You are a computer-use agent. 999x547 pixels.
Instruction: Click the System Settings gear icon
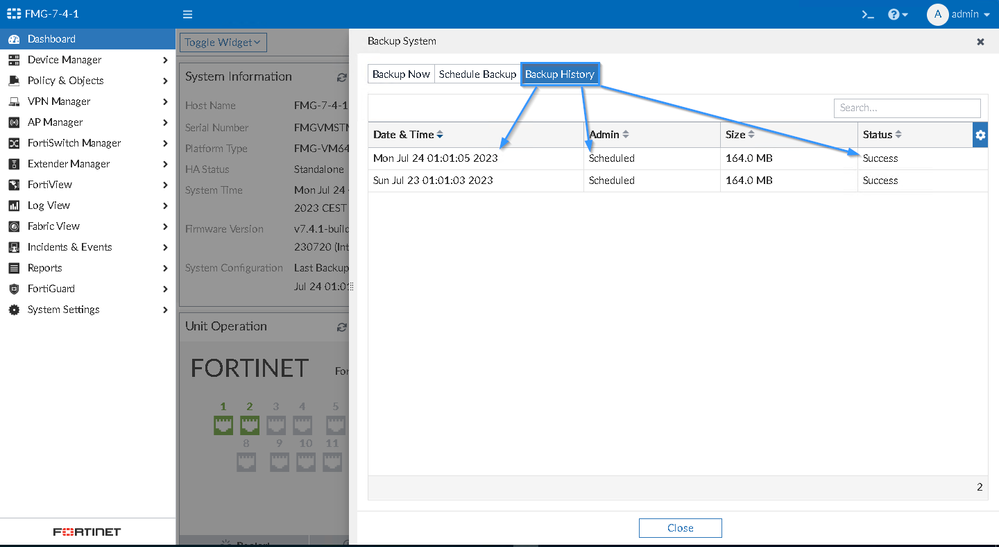[14, 309]
